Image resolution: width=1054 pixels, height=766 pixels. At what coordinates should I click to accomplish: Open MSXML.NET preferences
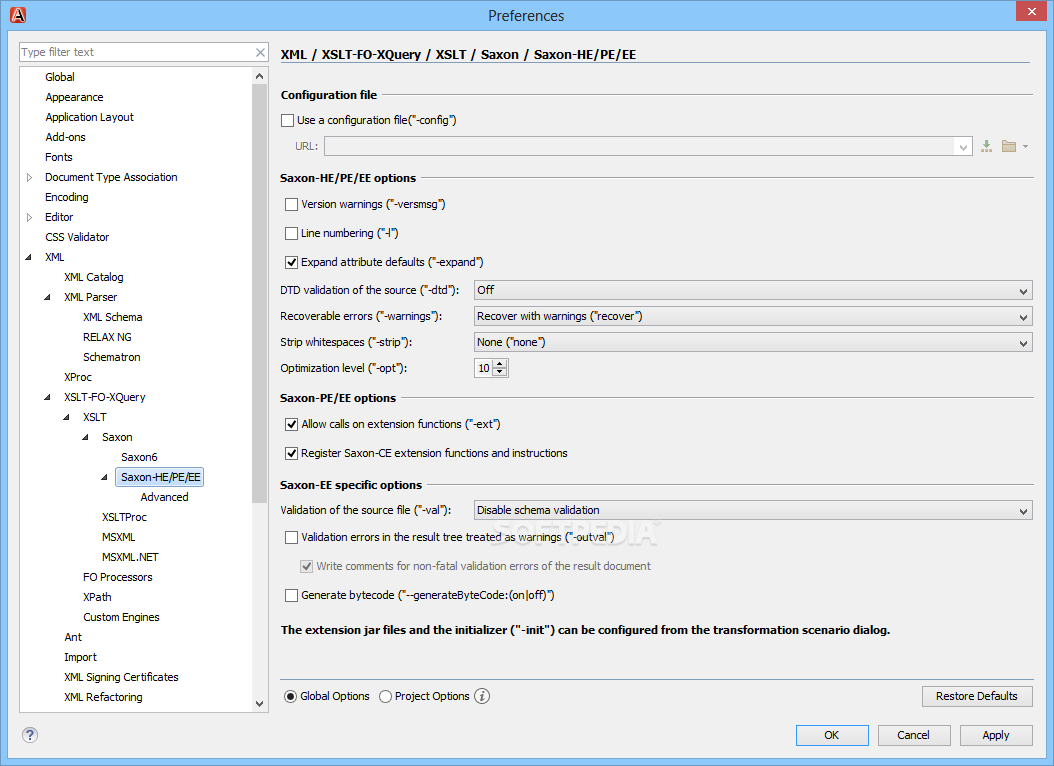130,557
